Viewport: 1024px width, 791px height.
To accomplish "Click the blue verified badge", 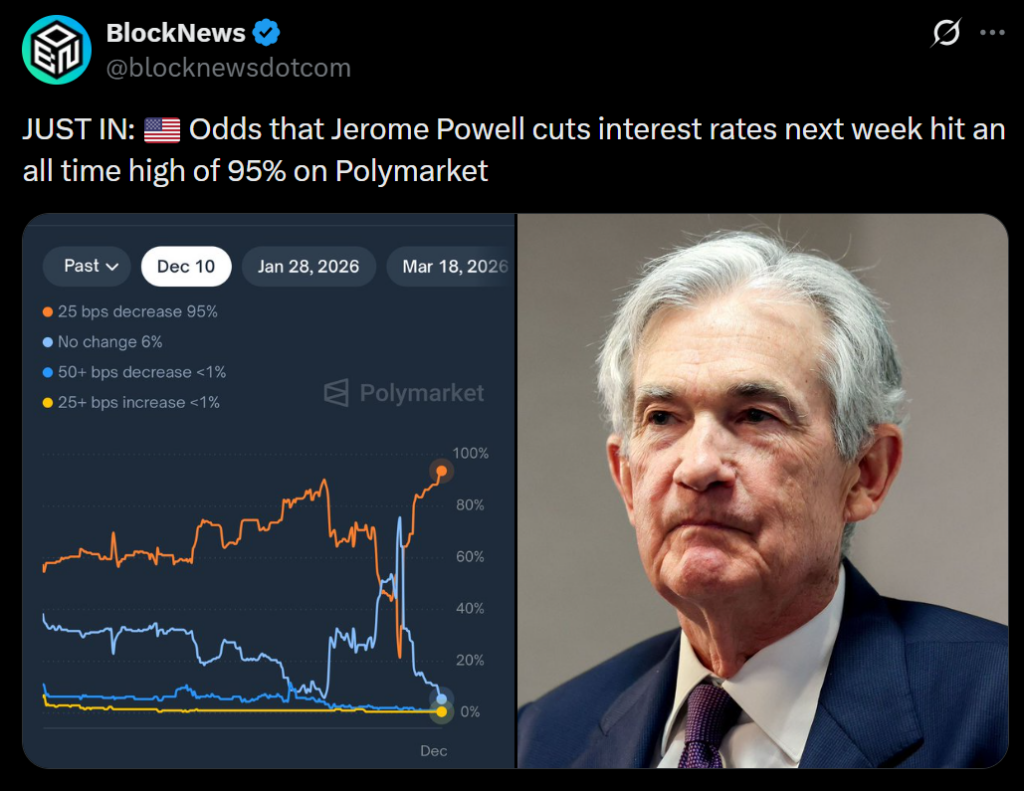I will coord(266,33).
